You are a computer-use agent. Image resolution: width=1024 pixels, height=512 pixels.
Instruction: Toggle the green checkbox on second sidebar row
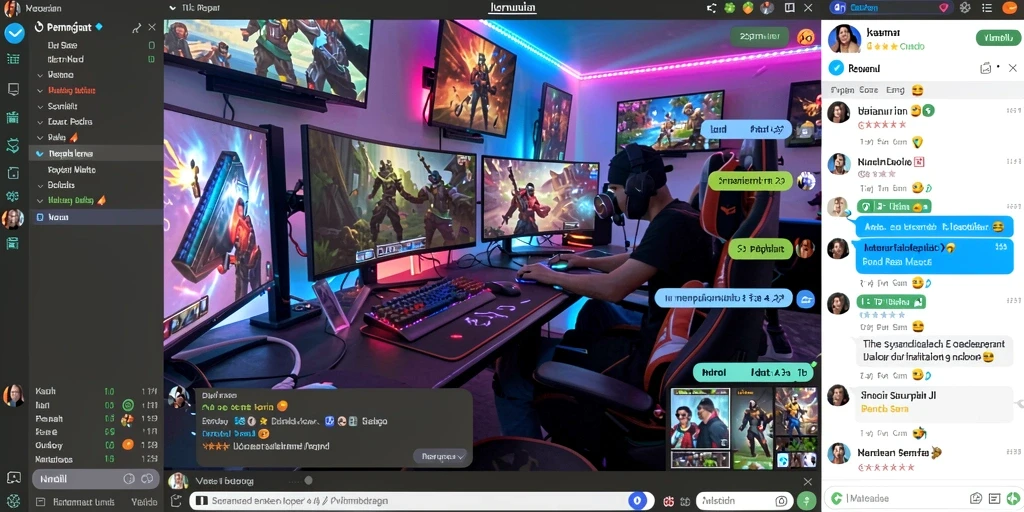152,59
